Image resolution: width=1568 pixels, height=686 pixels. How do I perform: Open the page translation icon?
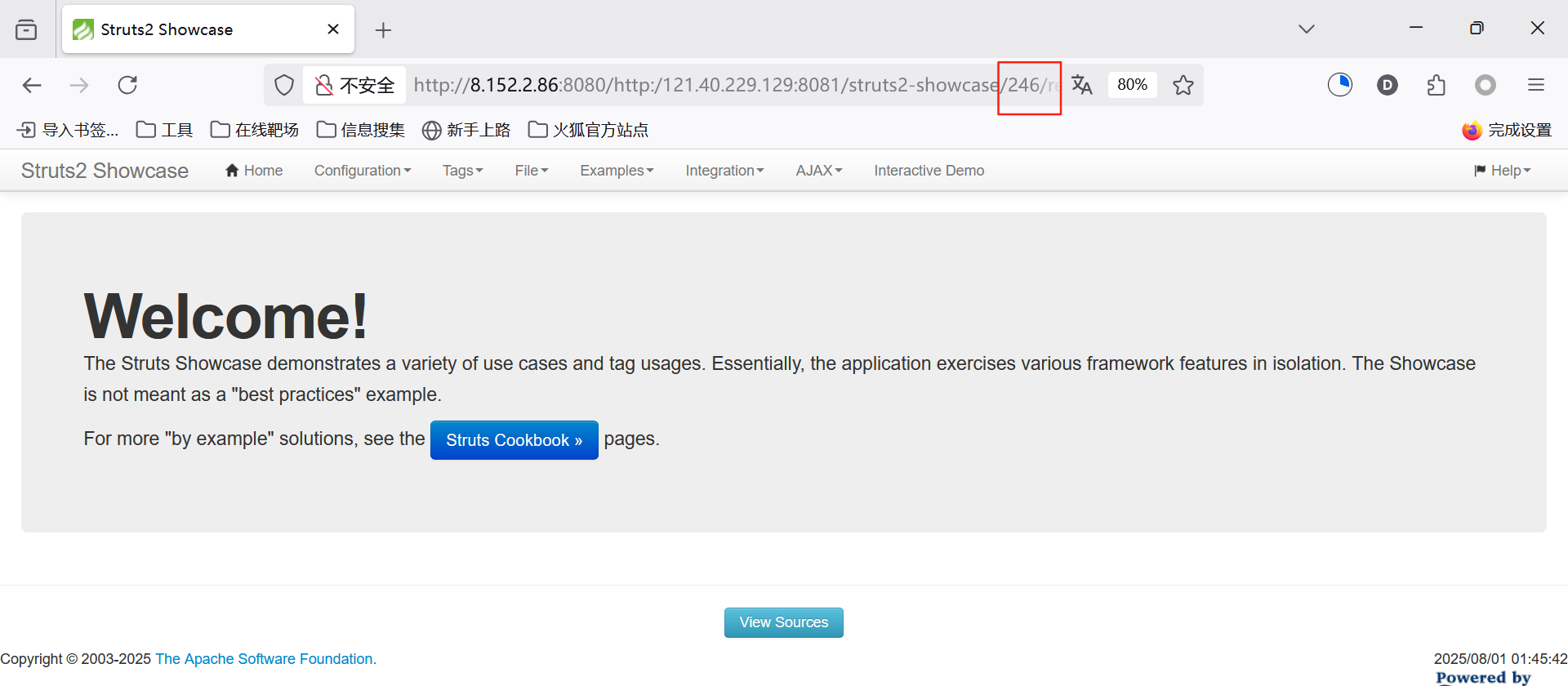[x=1082, y=85]
